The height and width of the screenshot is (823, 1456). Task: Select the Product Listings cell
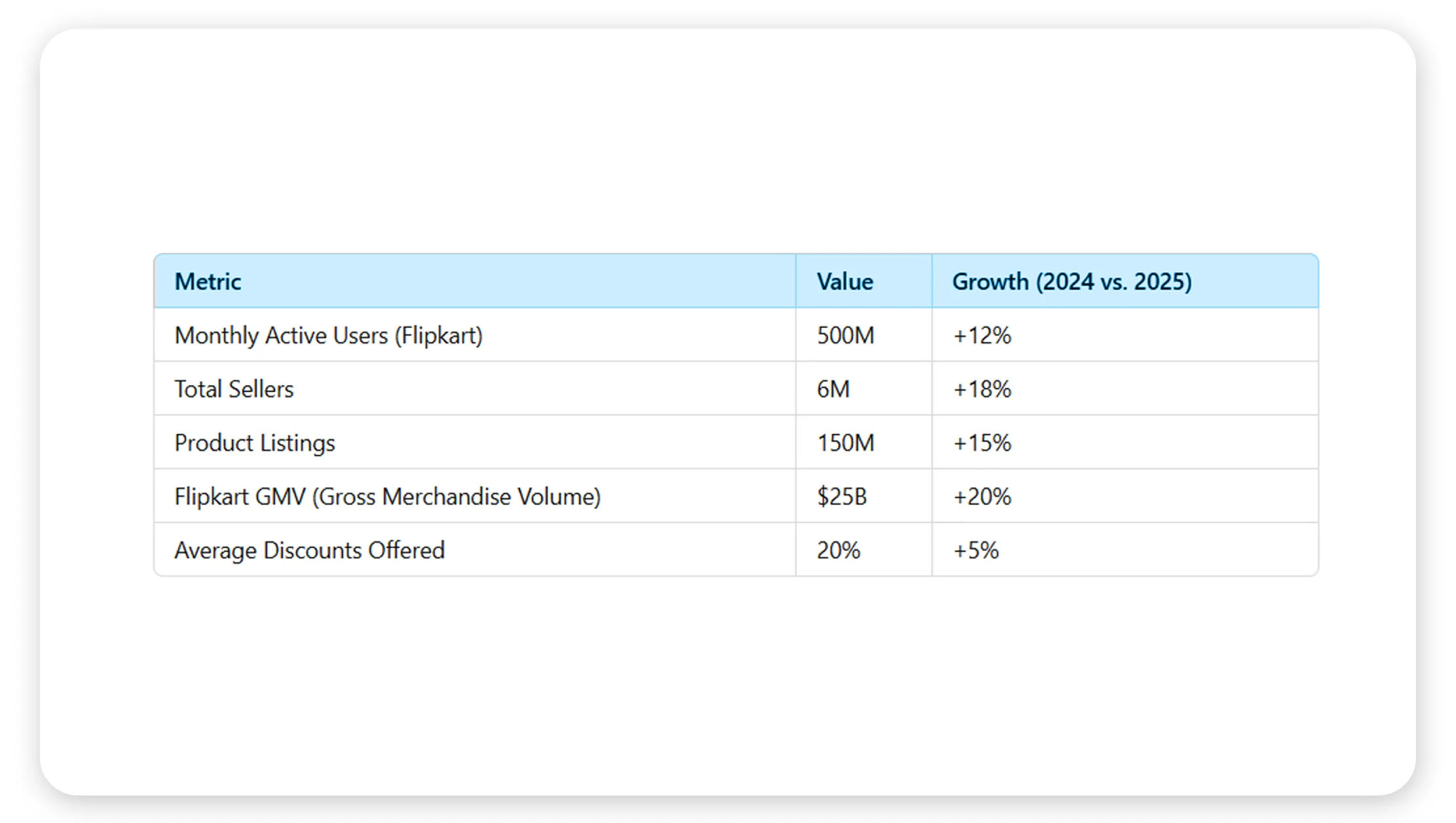click(x=475, y=442)
